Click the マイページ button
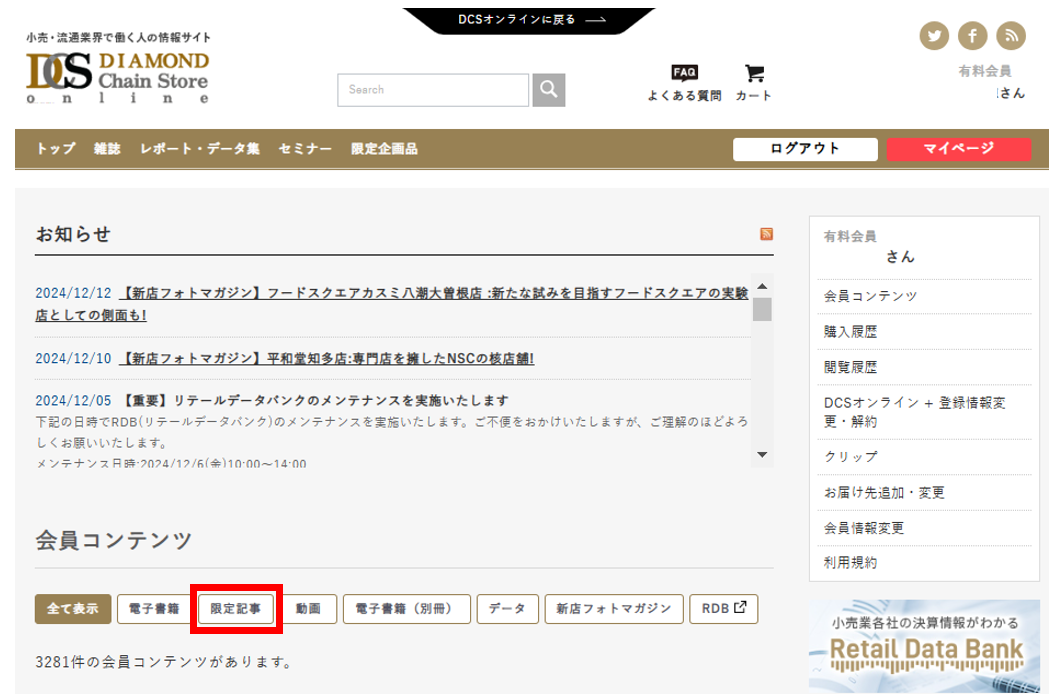The width and height of the screenshot is (1056, 697). click(958, 149)
